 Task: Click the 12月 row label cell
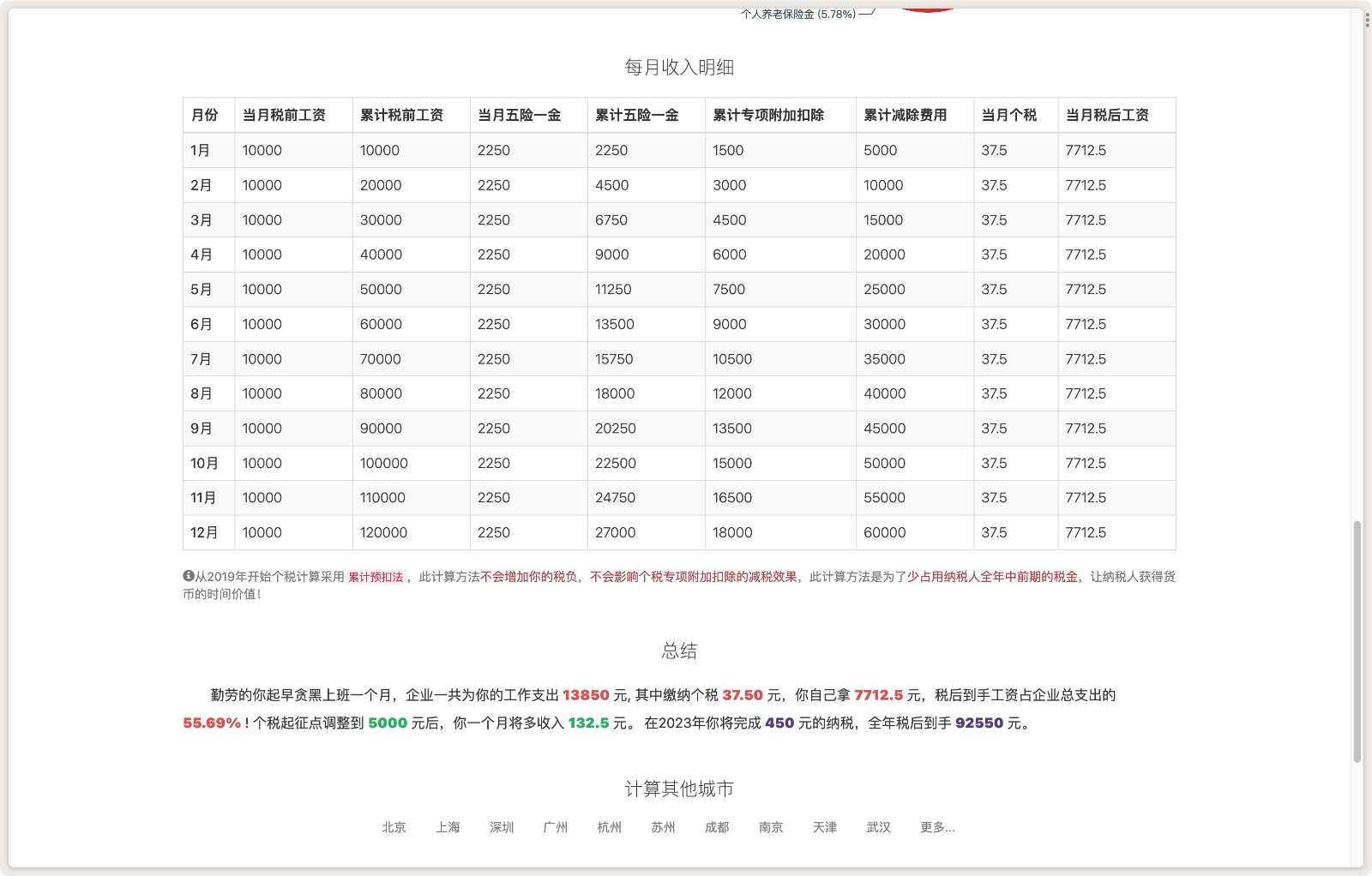[205, 532]
